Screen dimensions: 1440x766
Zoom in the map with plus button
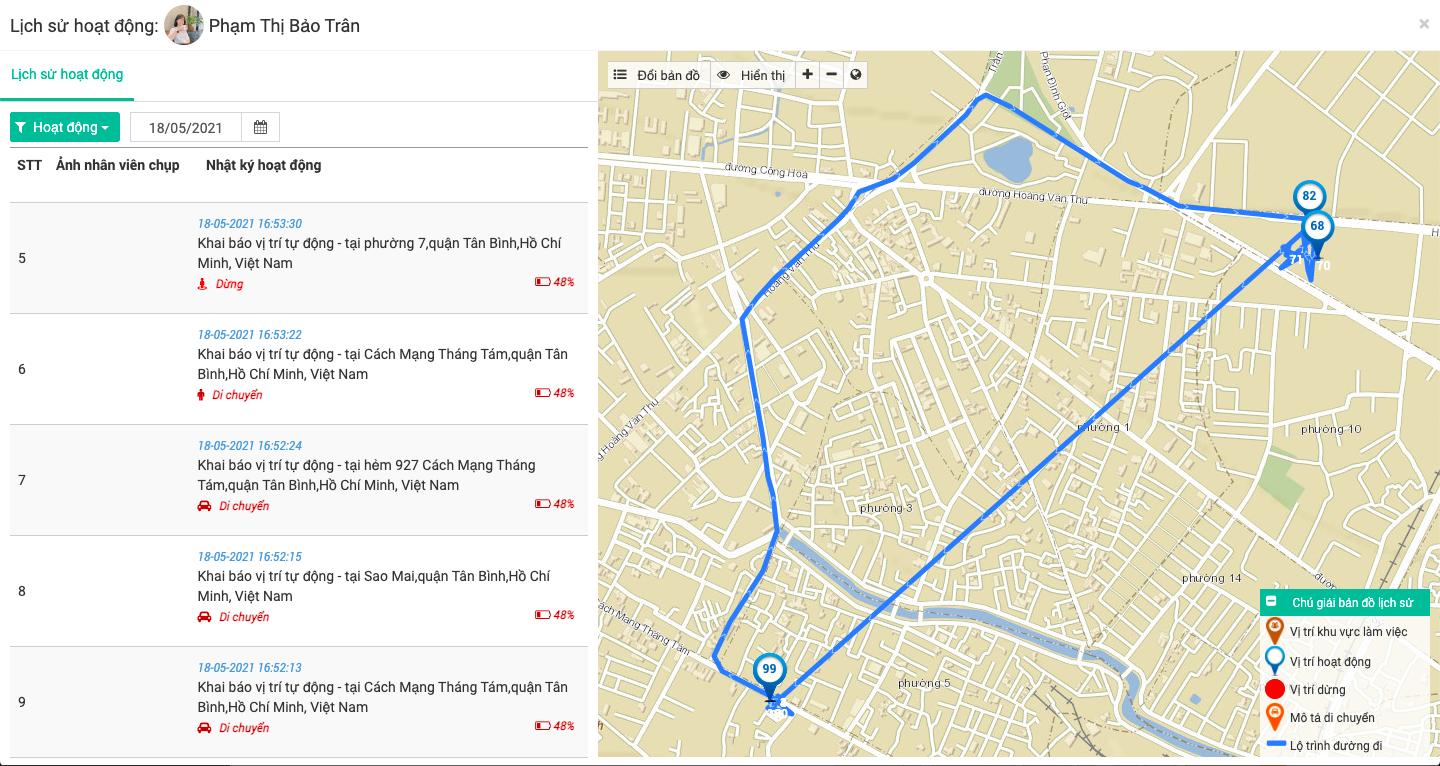pos(807,75)
